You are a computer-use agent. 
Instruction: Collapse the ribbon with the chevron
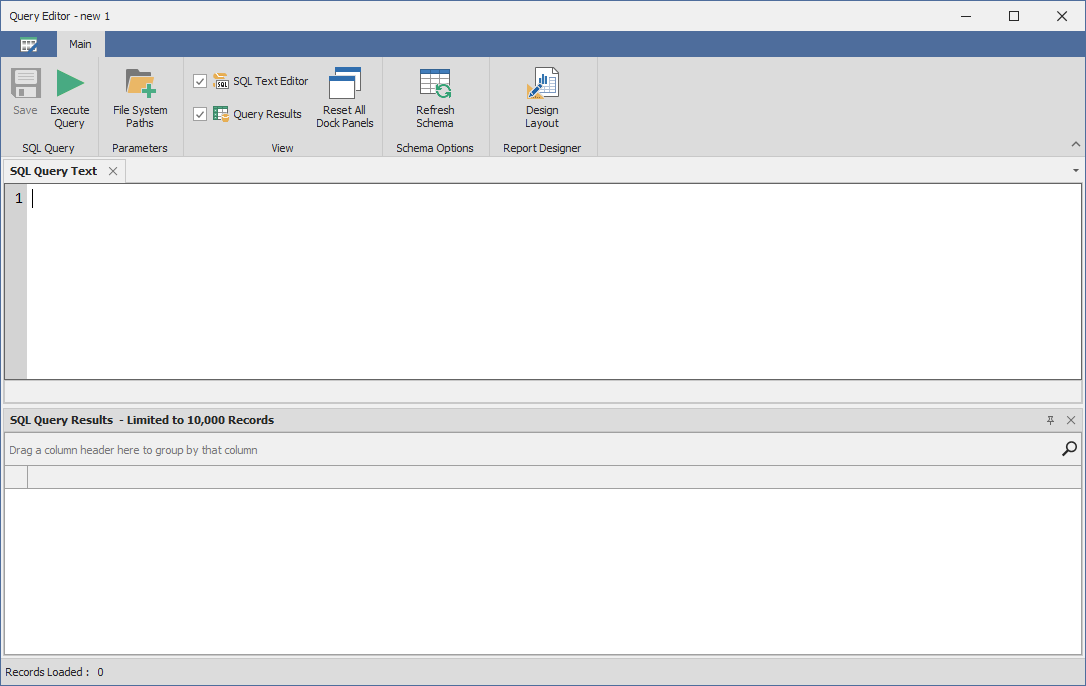coord(1075,143)
